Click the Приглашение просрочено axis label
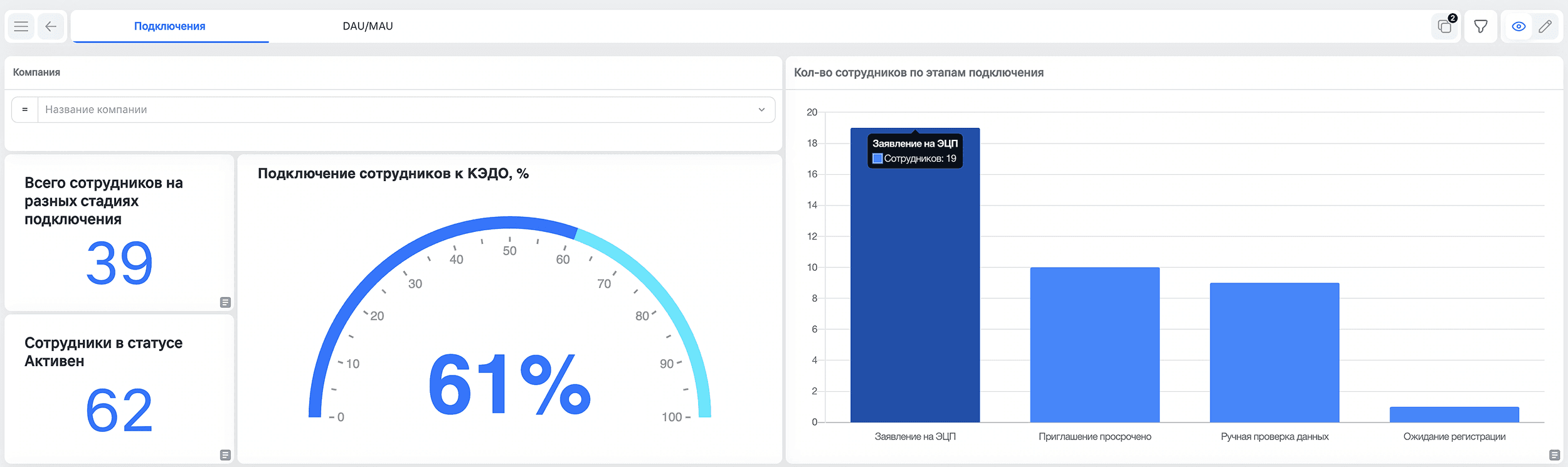Screen dimensions: 1568x467 tap(1094, 436)
